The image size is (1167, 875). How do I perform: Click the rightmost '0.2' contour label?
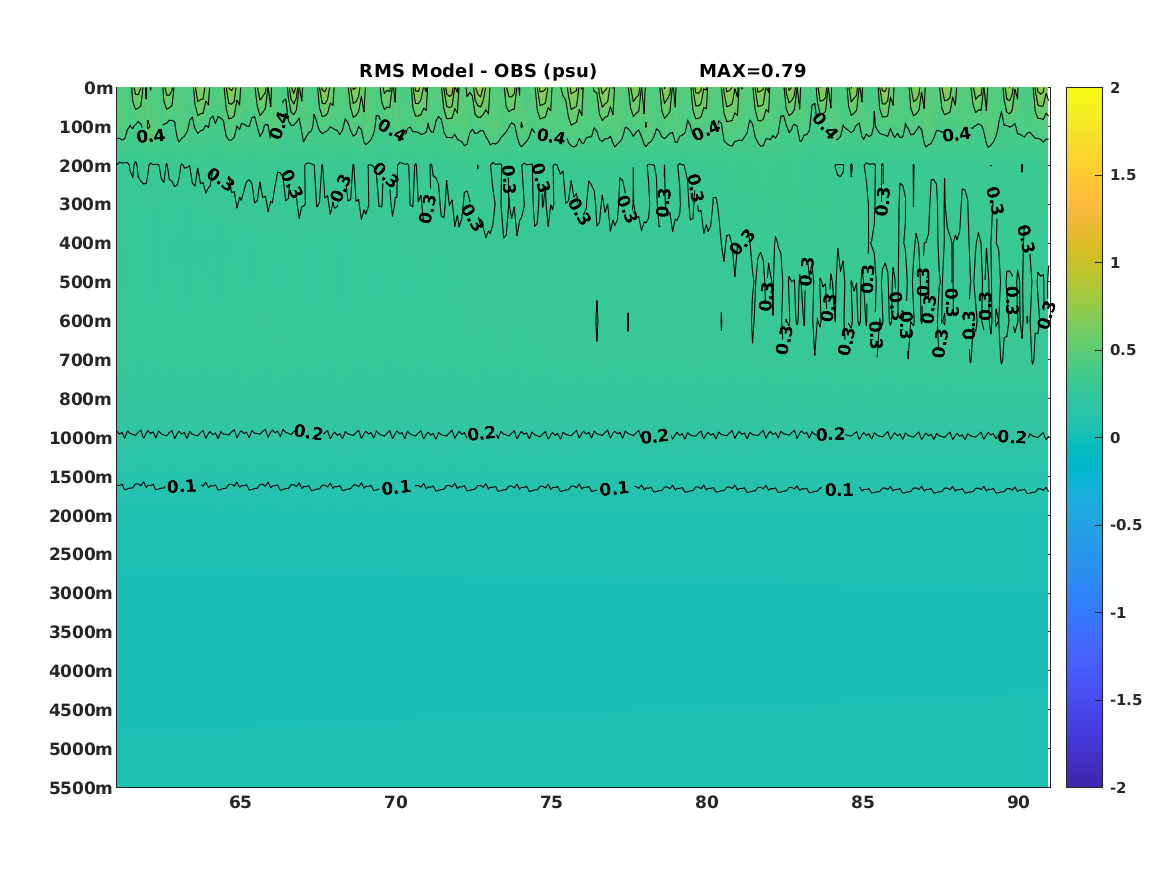point(1012,437)
